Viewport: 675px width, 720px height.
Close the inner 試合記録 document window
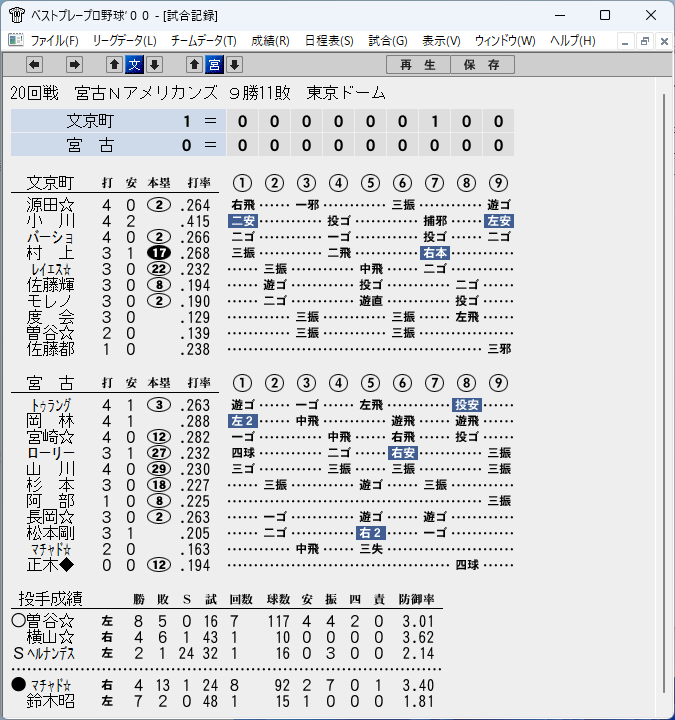pos(664,41)
